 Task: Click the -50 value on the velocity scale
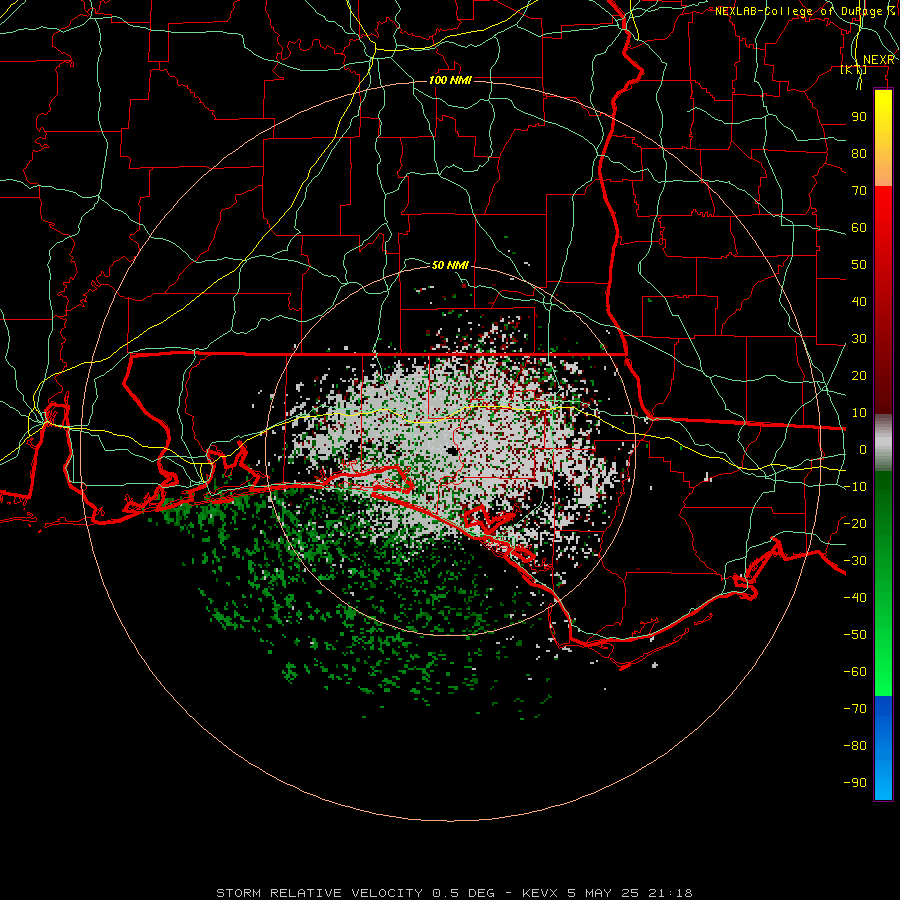point(855,635)
